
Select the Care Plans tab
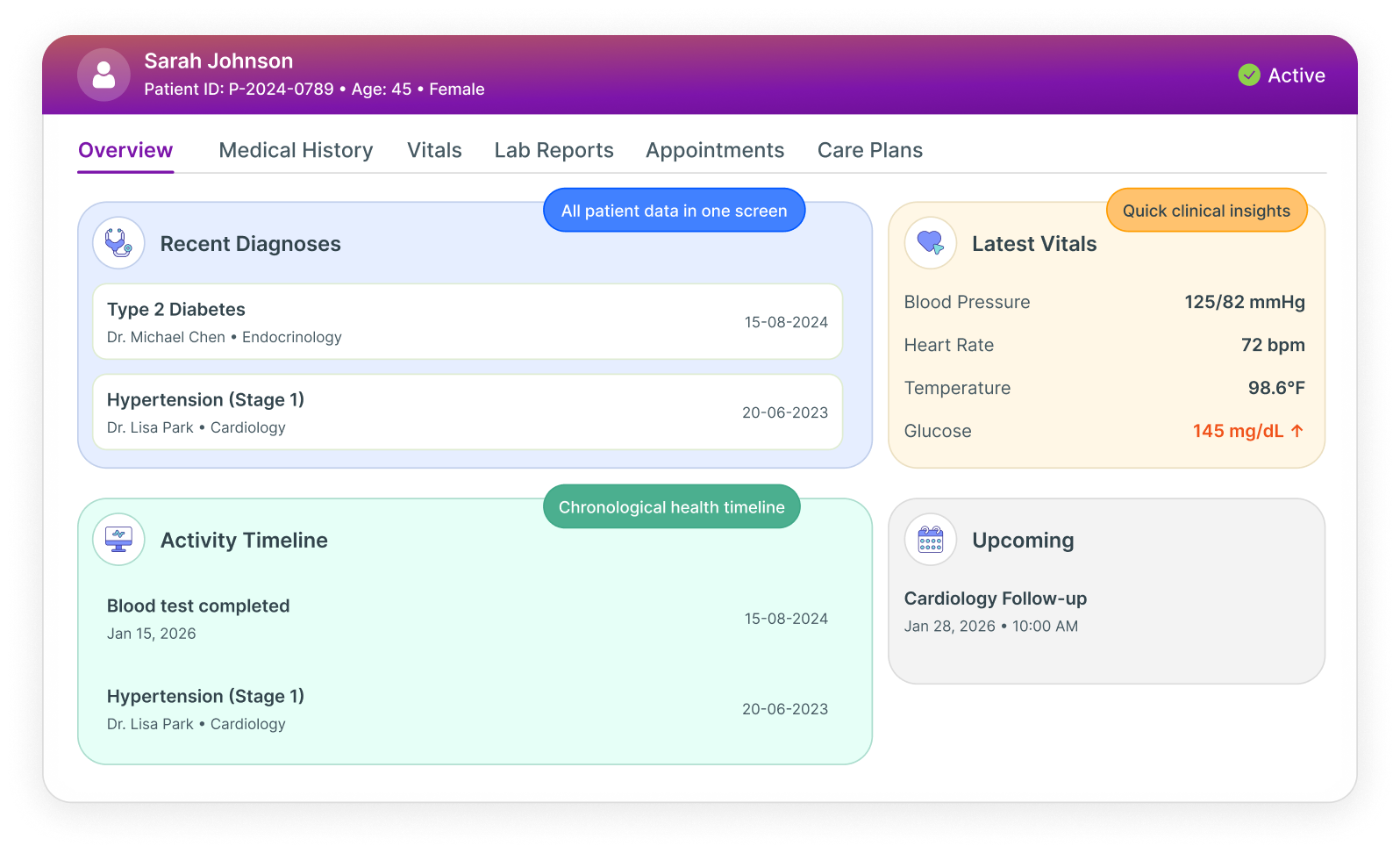pyautogui.click(x=869, y=150)
